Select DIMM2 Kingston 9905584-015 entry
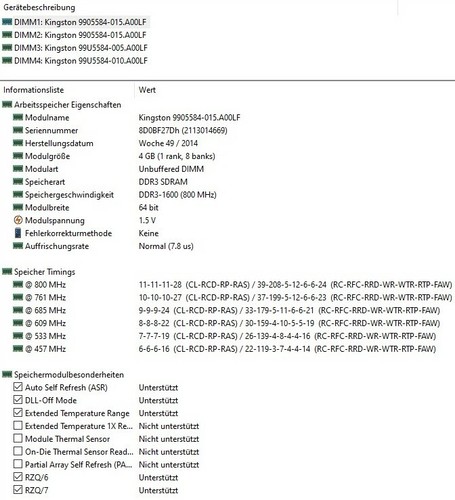Image resolution: width=455 pixels, height=500 pixels. pos(75,35)
